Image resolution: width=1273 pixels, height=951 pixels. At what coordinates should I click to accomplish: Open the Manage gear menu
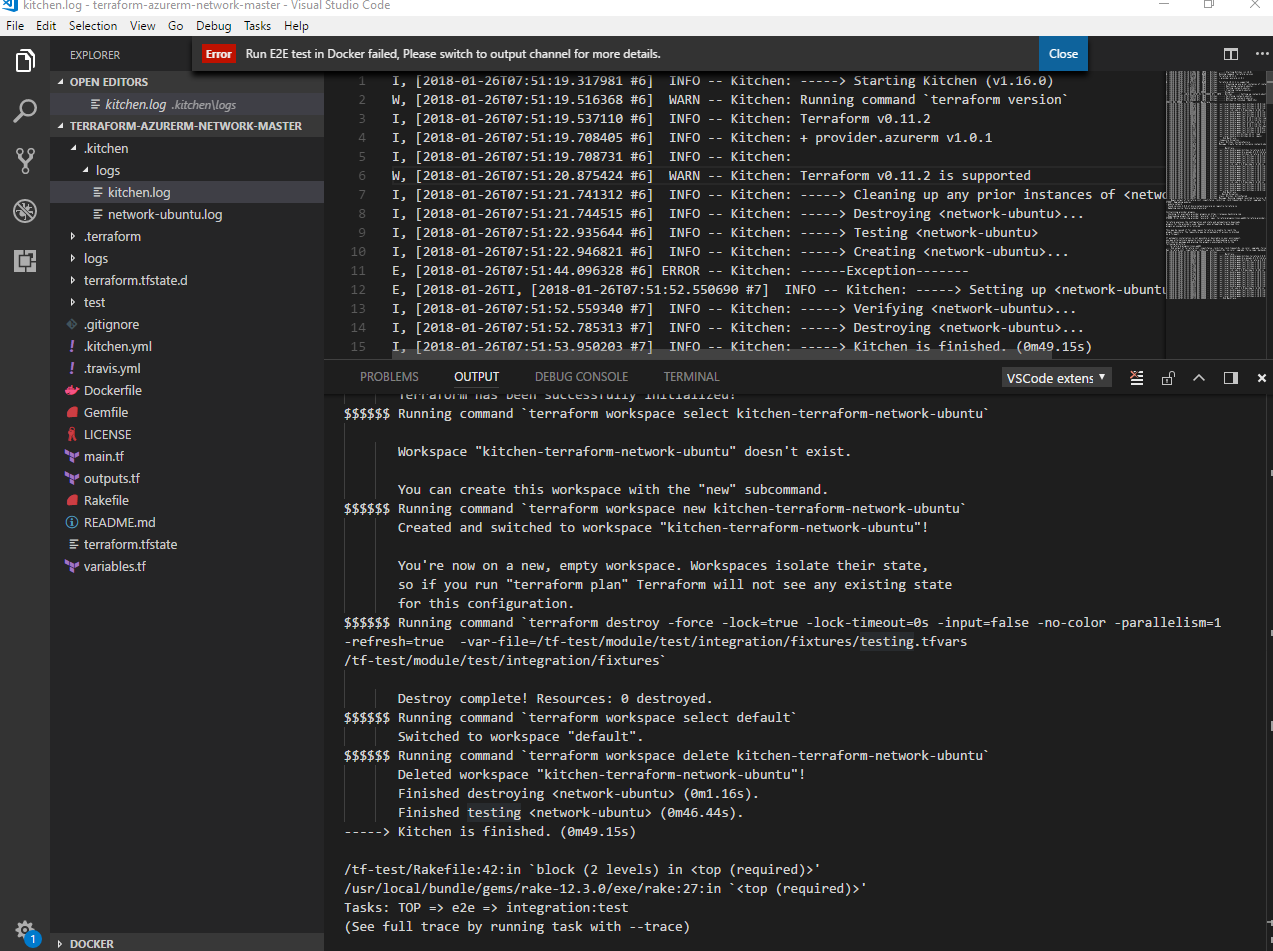25,929
